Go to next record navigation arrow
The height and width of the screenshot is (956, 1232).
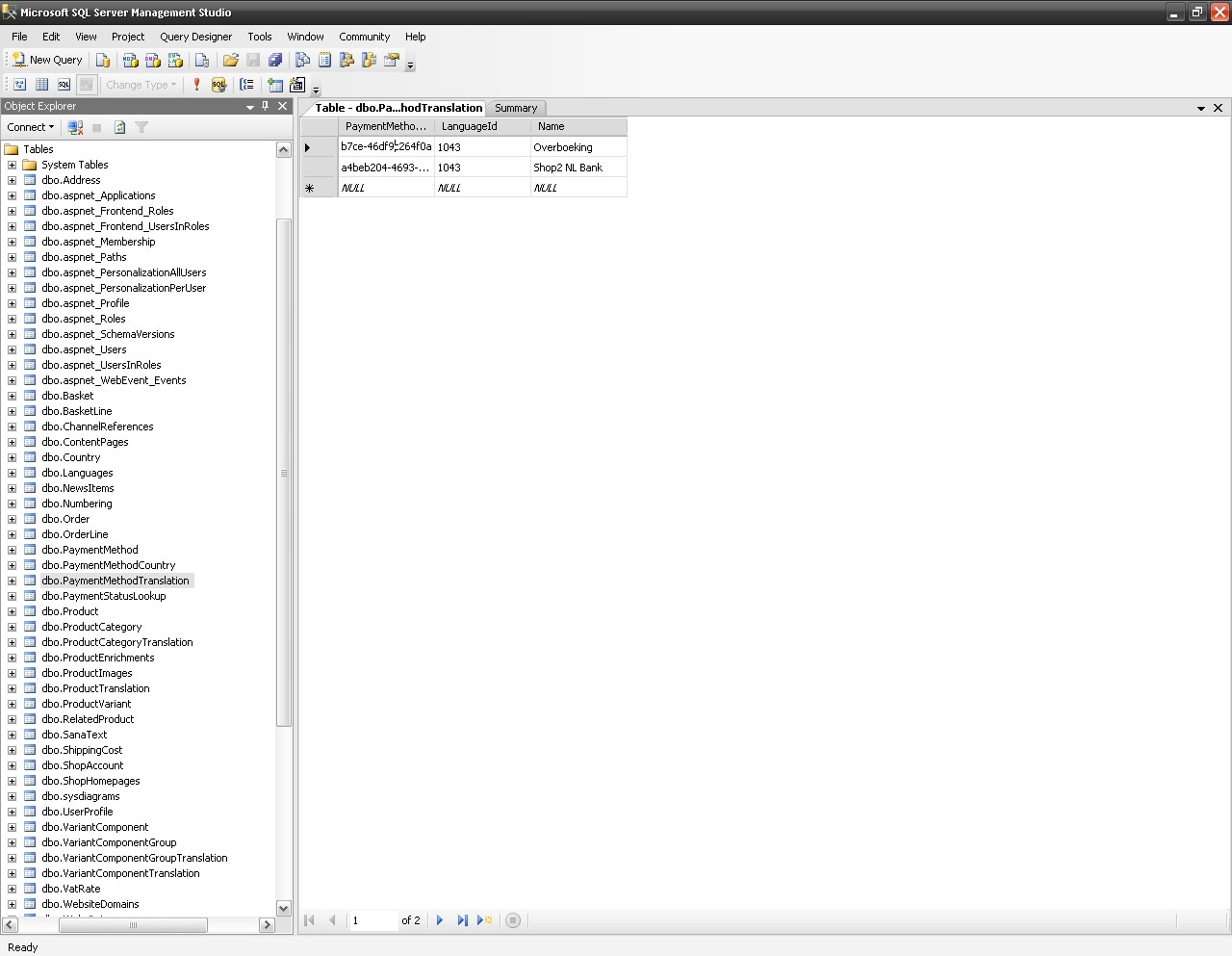pyautogui.click(x=440, y=920)
